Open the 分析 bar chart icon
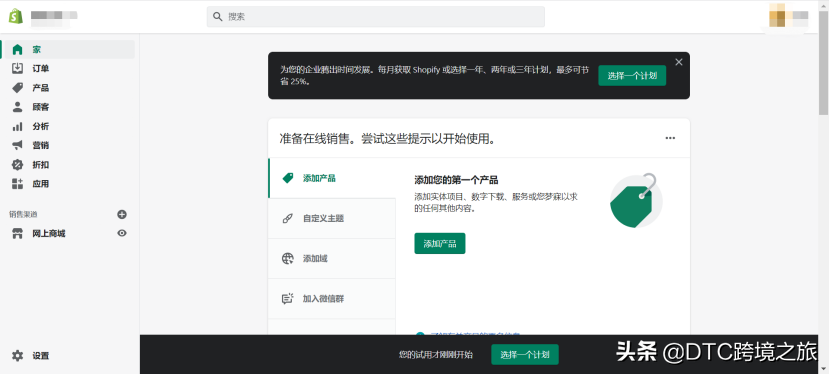830x375 pixels. pyautogui.click(x=17, y=127)
